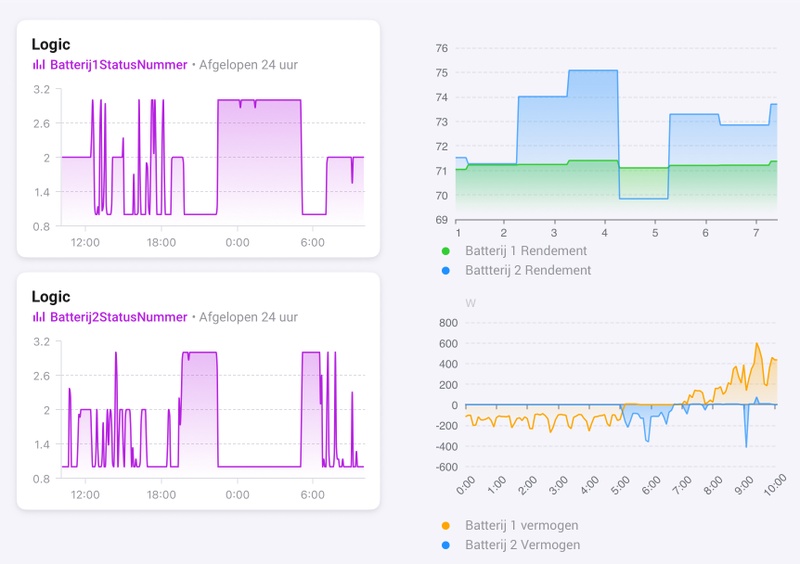Click the chart icon beside Batterij2StatusNummer
Image resolution: width=800 pixels, height=564 pixels.
pyautogui.click(x=39, y=316)
